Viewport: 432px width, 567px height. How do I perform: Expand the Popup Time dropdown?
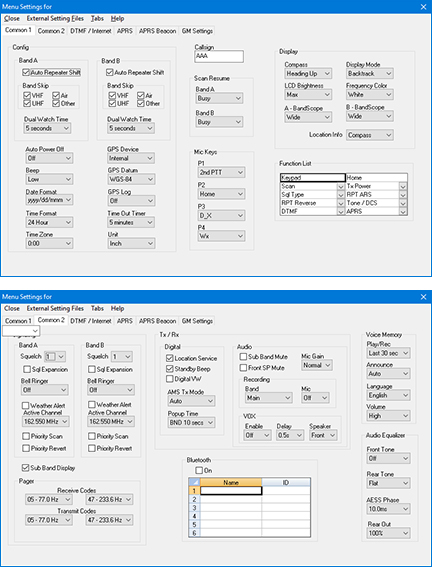click(191, 422)
